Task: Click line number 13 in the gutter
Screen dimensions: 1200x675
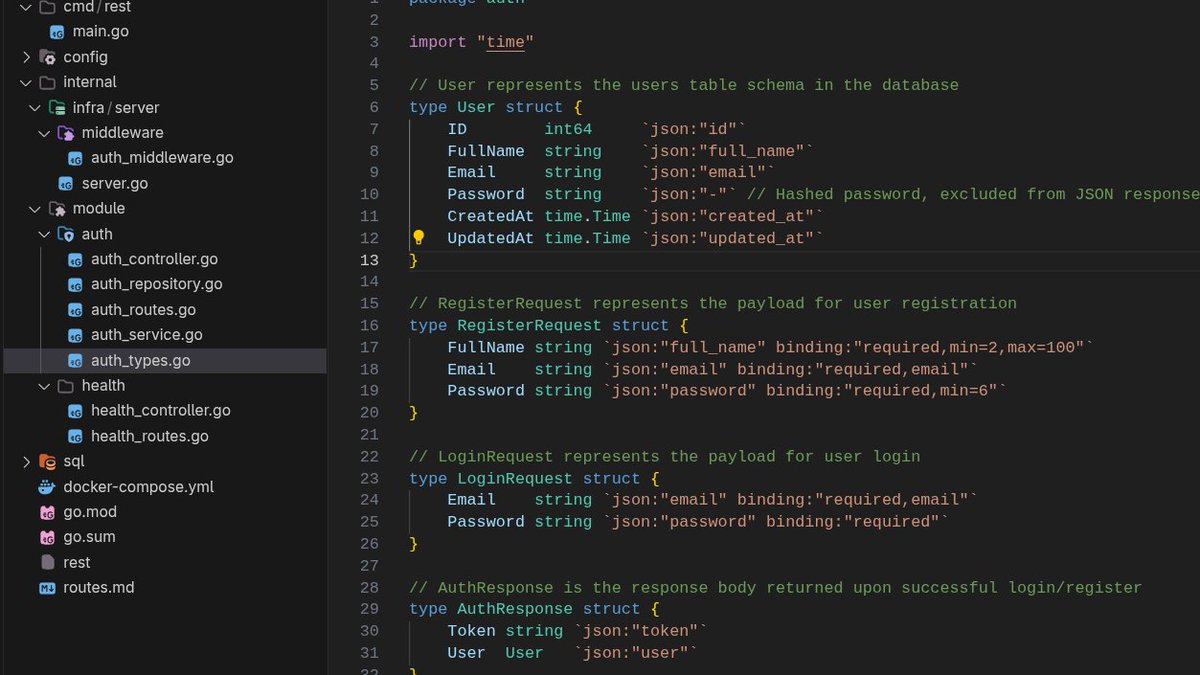Action: (369, 260)
